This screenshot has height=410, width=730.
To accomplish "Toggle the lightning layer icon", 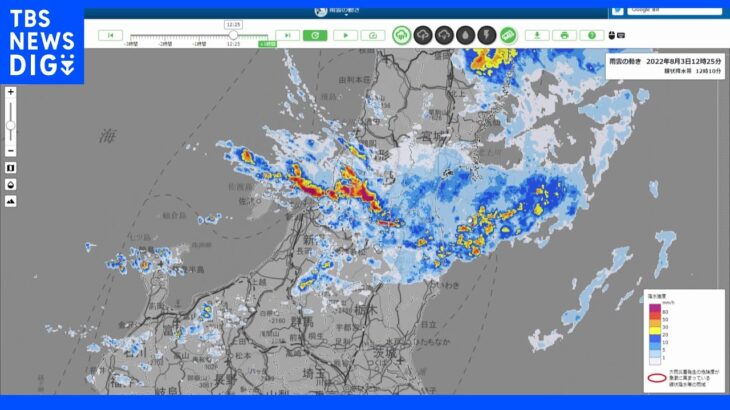I will [x=486, y=35].
